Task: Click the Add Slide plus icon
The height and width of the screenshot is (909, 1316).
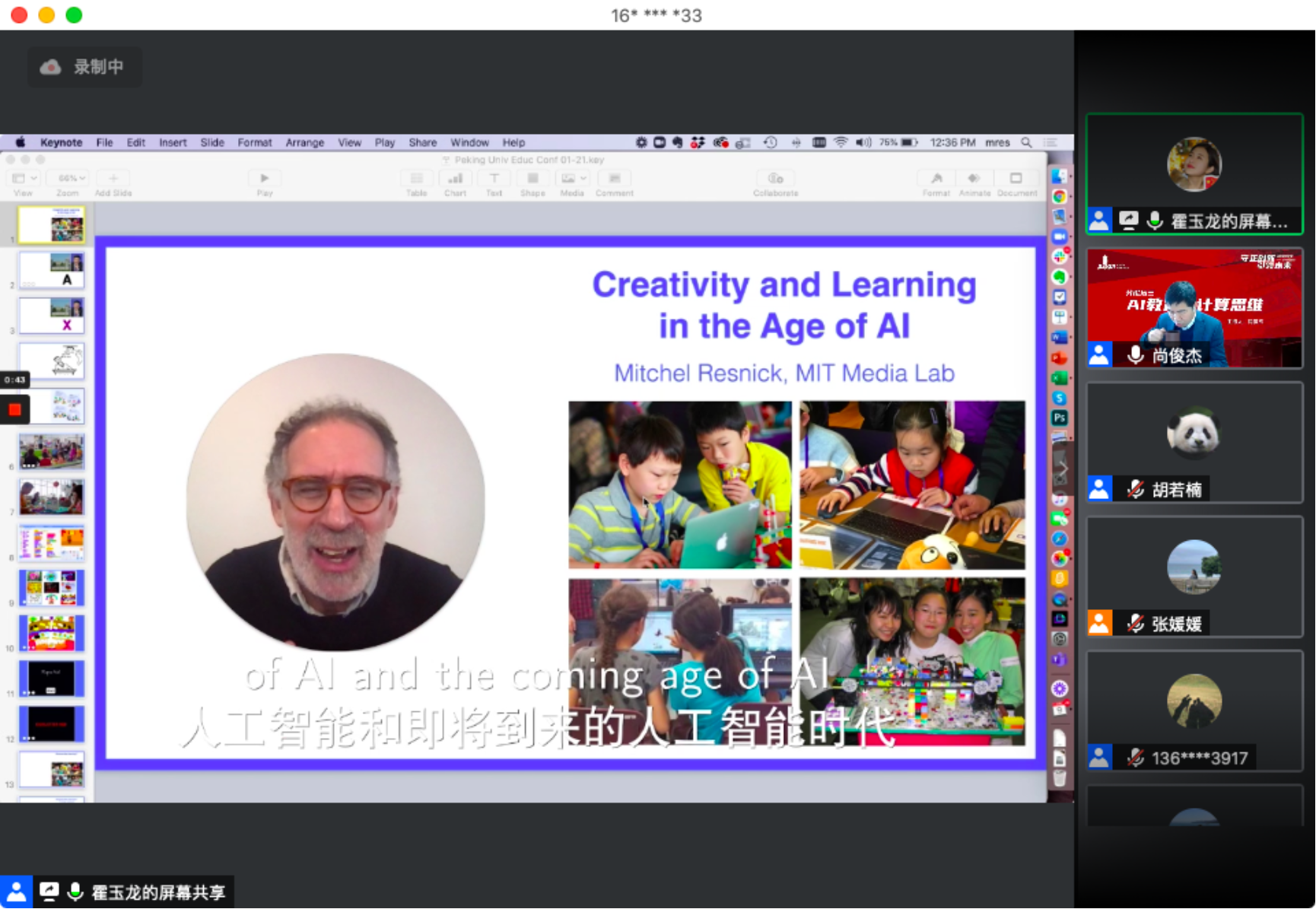Action: [113, 179]
